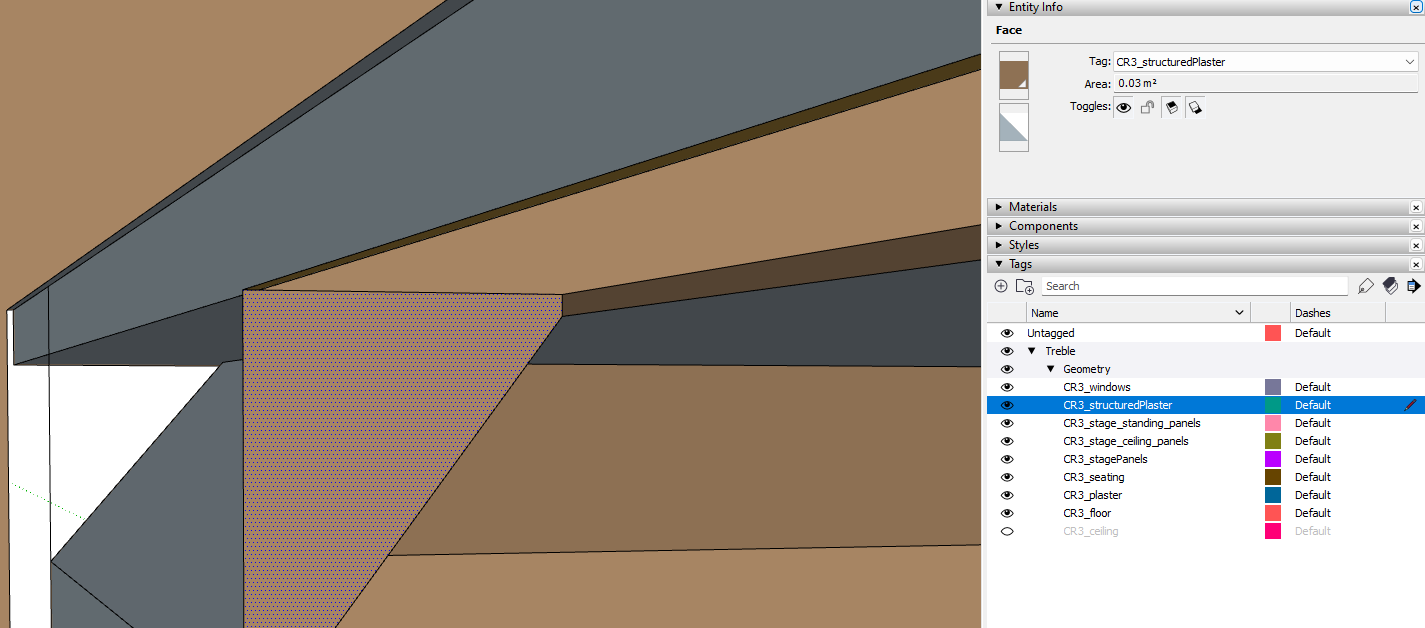This screenshot has width=1425, height=628.
Task: Hide the Geometry tag folder
Action: (1007, 369)
